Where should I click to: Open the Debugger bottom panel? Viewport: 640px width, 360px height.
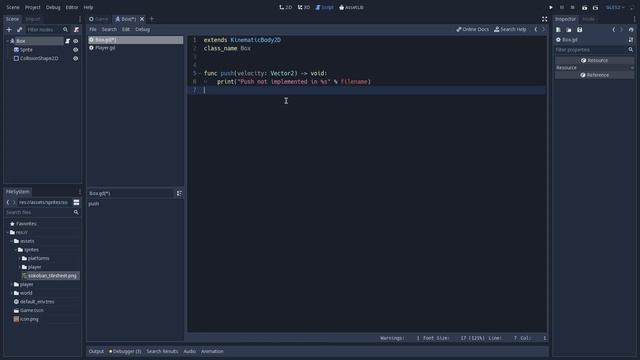(125, 351)
